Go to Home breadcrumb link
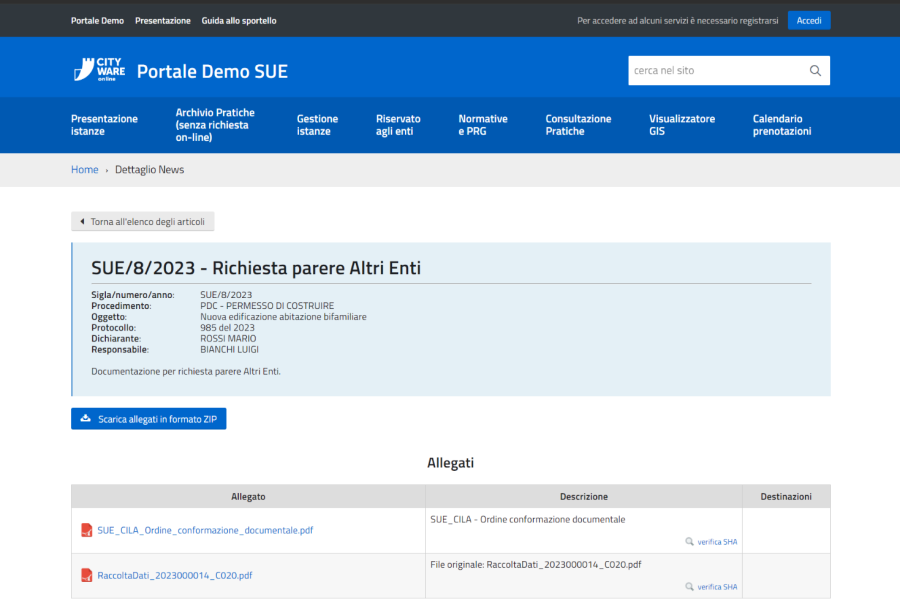 tap(84, 170)
